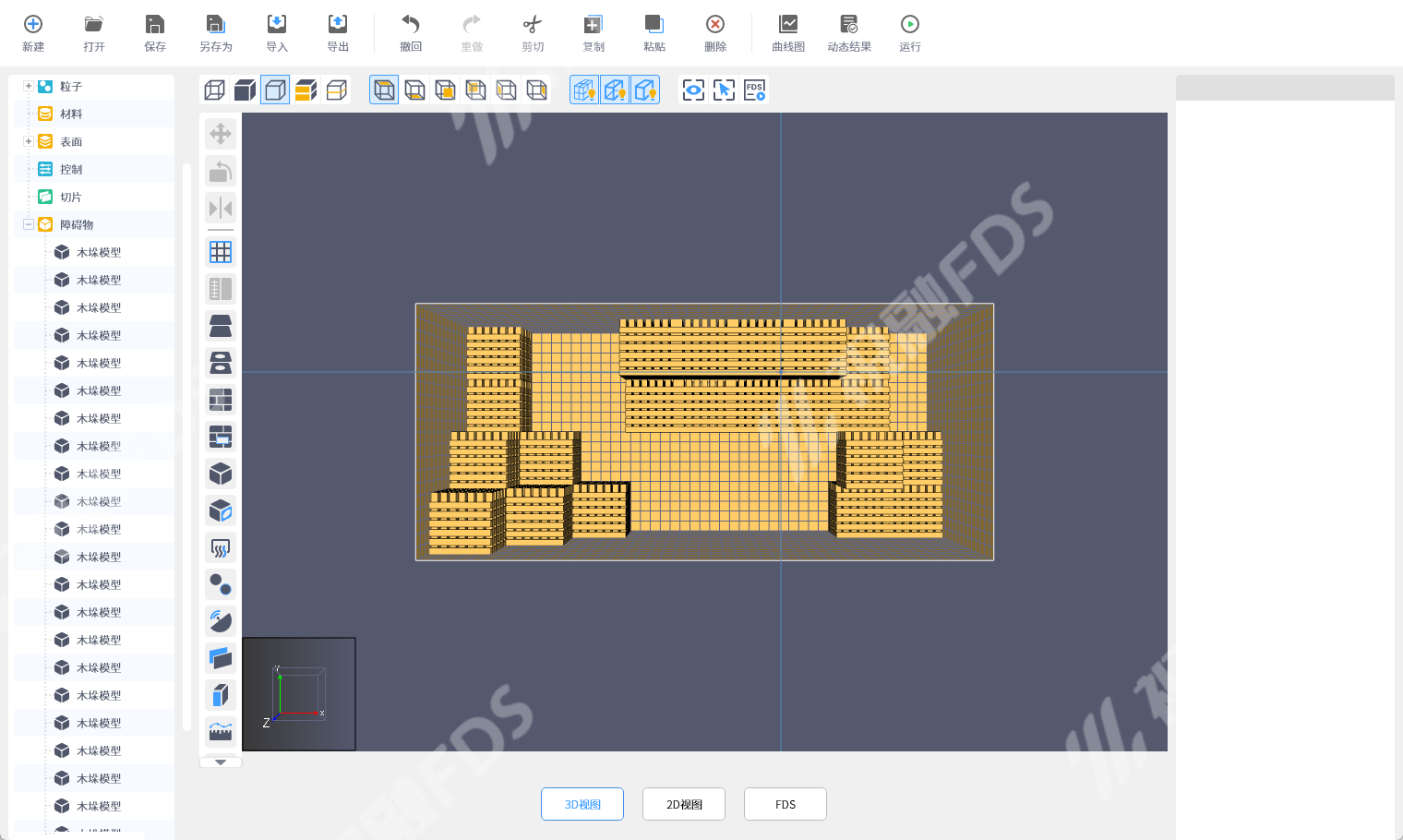The height and width of the screenshot is (840, 1403).
Task: Select the rotate object tool
Action: [x=221, y=171]
